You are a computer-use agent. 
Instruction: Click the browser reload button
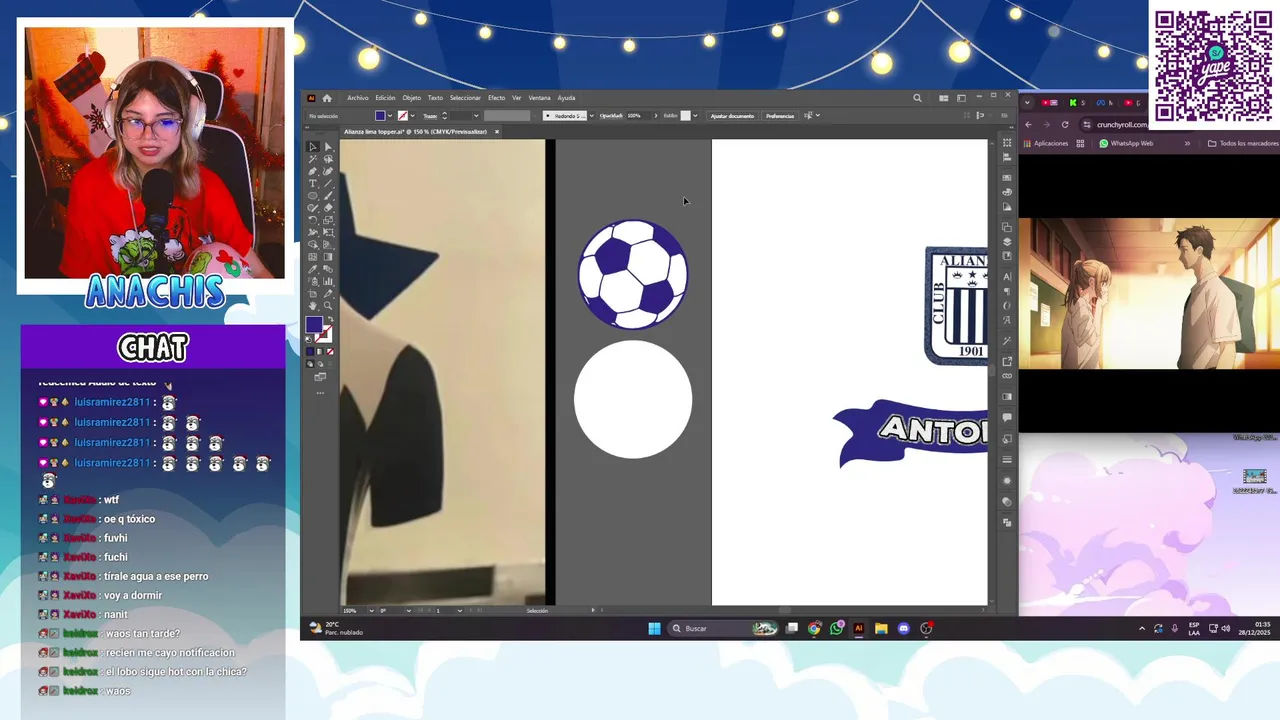point(1065,125)
